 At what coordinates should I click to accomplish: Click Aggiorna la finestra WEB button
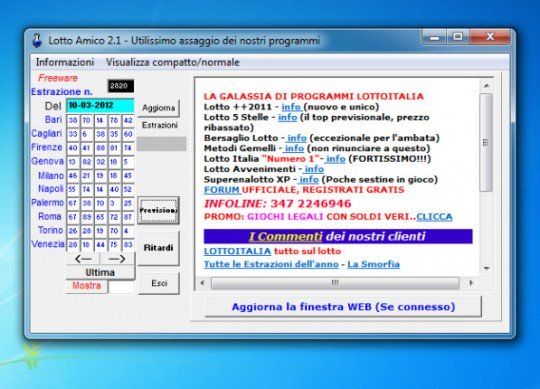pos(343,306)
